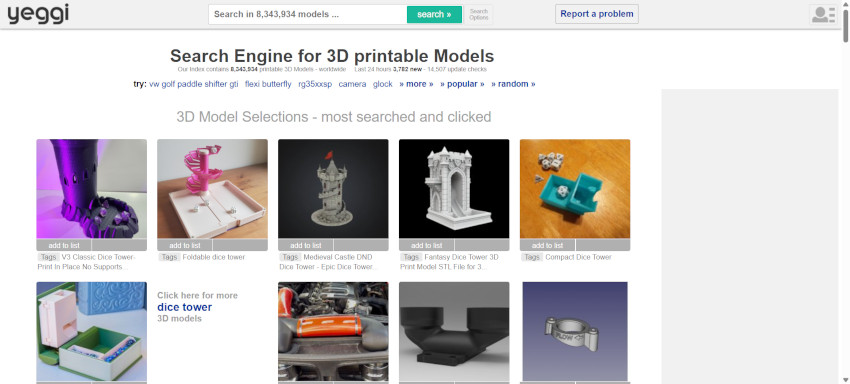Open the orange engine intake thumbnail

click(x=333, y=331)
